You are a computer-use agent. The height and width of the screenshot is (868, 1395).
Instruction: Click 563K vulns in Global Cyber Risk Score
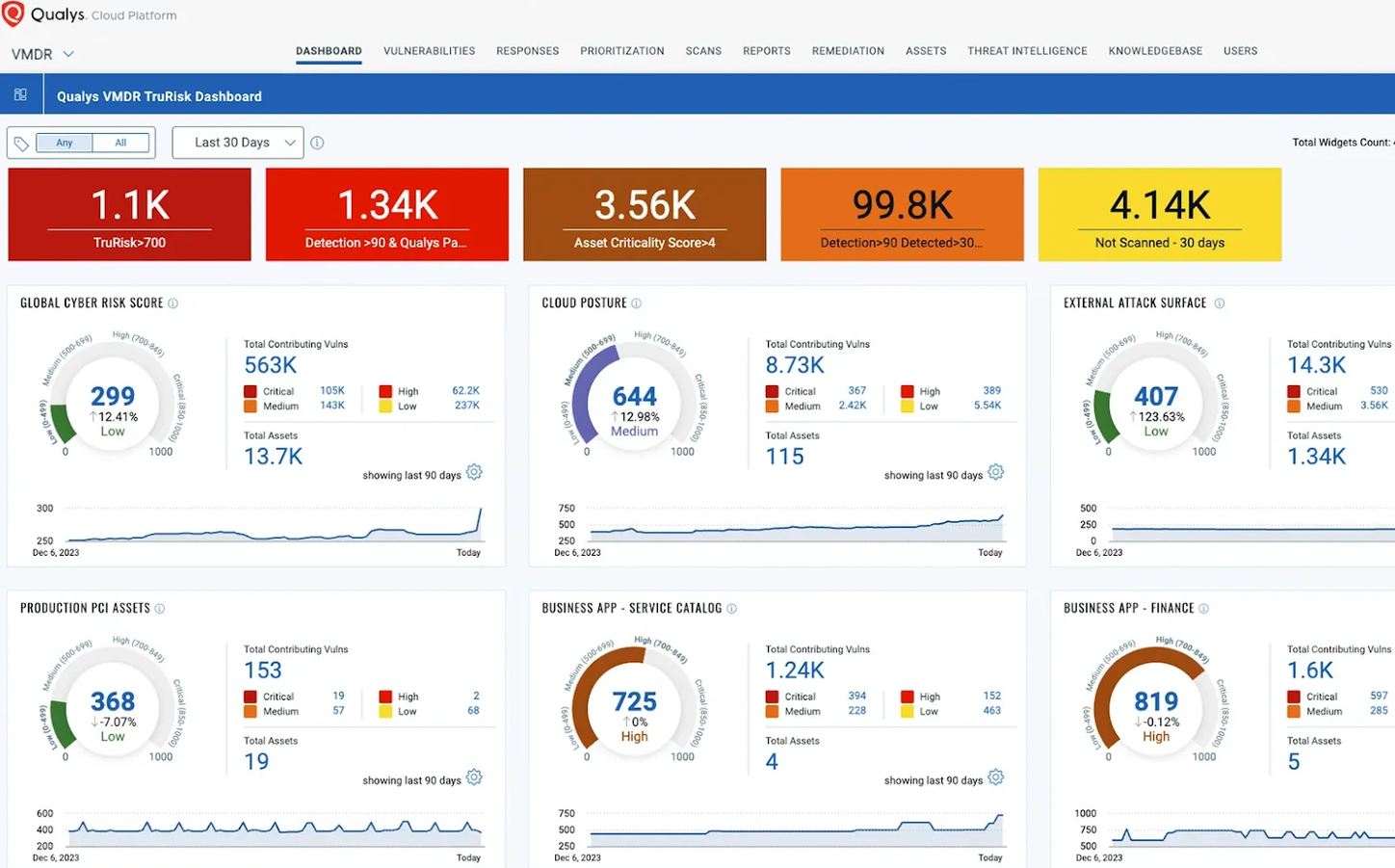pos(271,365)
